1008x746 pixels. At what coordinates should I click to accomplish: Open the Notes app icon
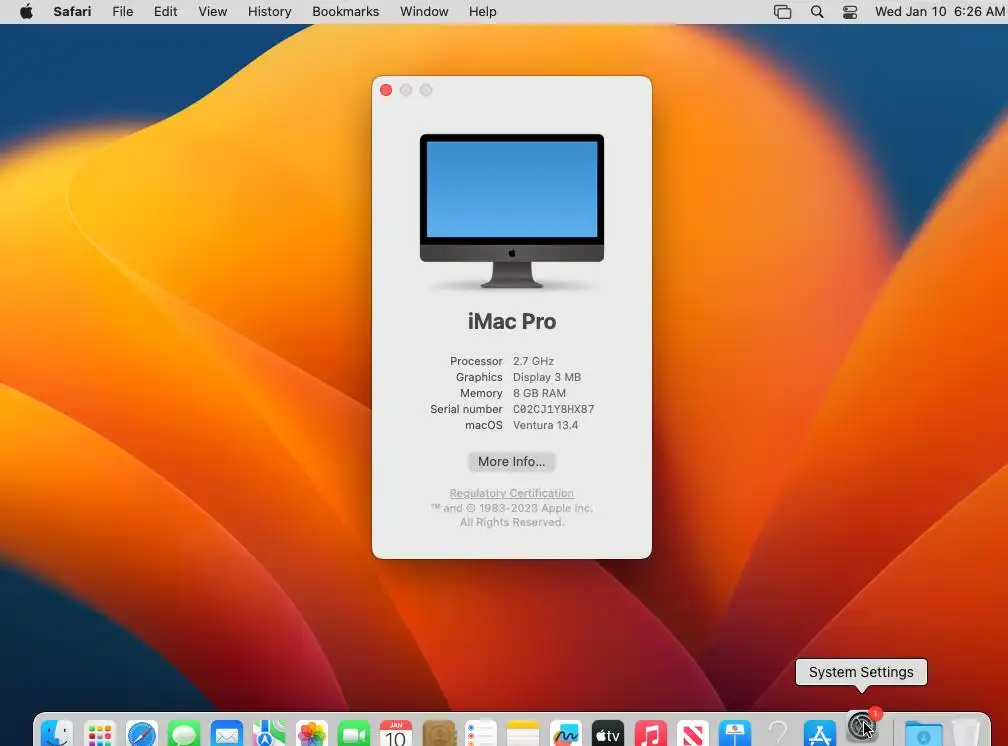(523, 734)
